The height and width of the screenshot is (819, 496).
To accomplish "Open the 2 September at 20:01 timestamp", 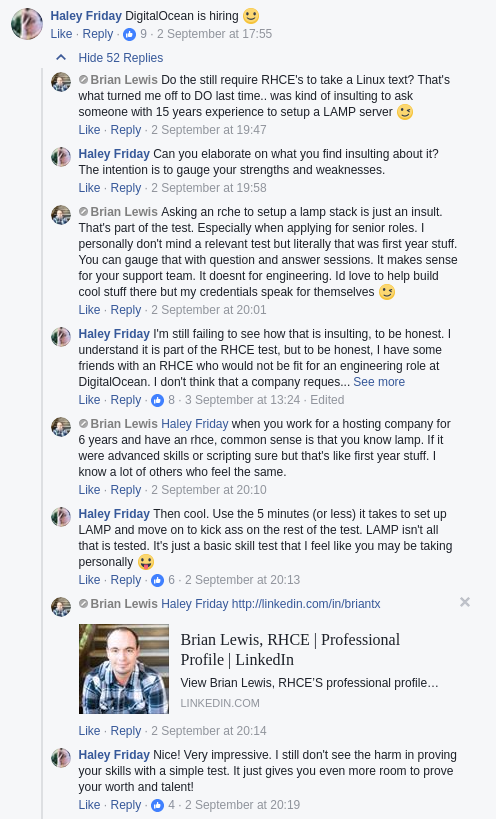I will click(x=209, y=310).
